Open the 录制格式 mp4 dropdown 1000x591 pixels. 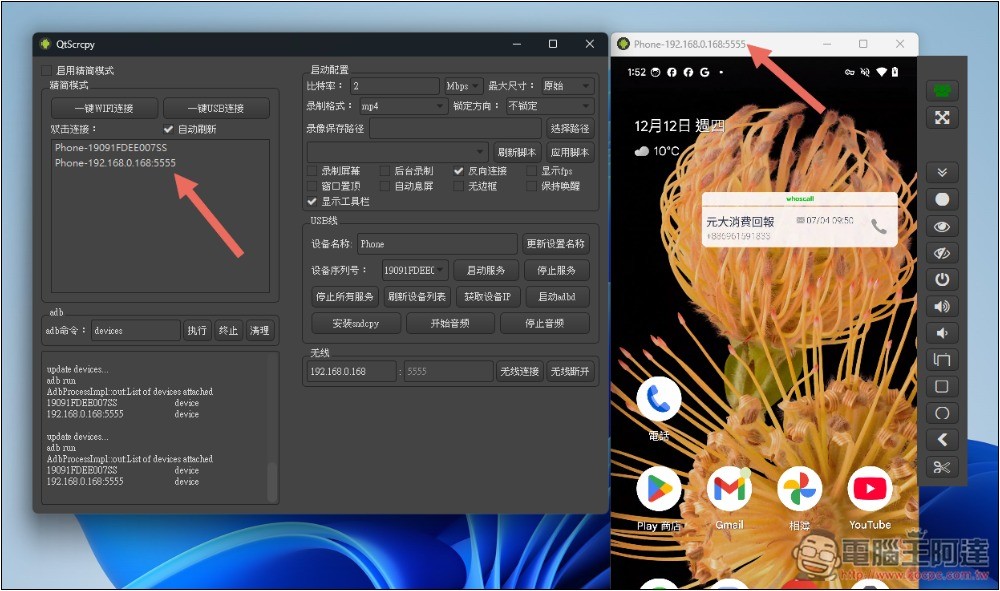coord(403,106)
